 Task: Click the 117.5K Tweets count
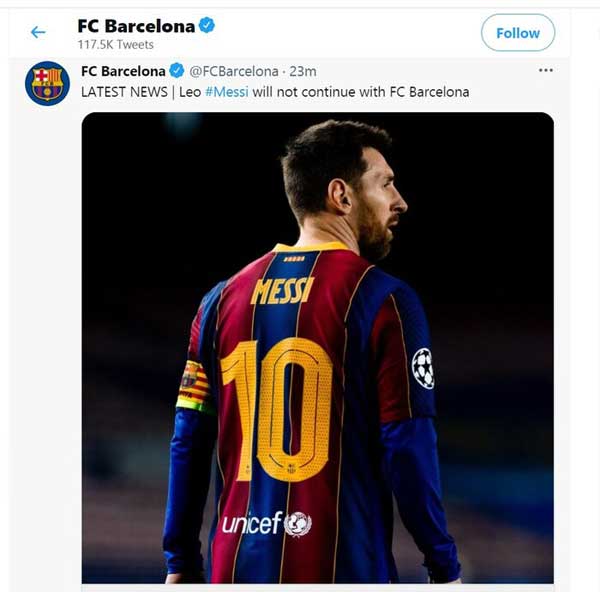click(x=115, y=45)
